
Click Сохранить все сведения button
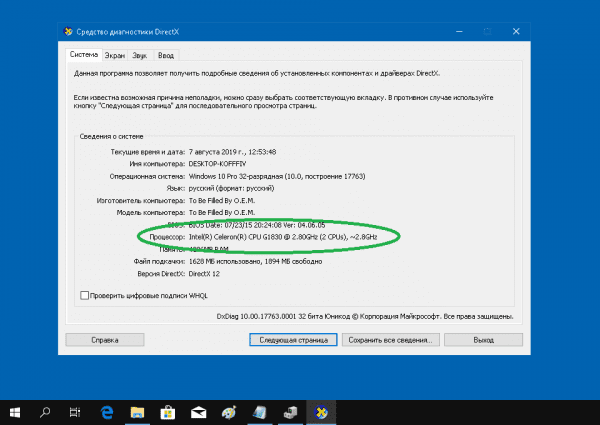pyautogui.click(x=391, y=340)
